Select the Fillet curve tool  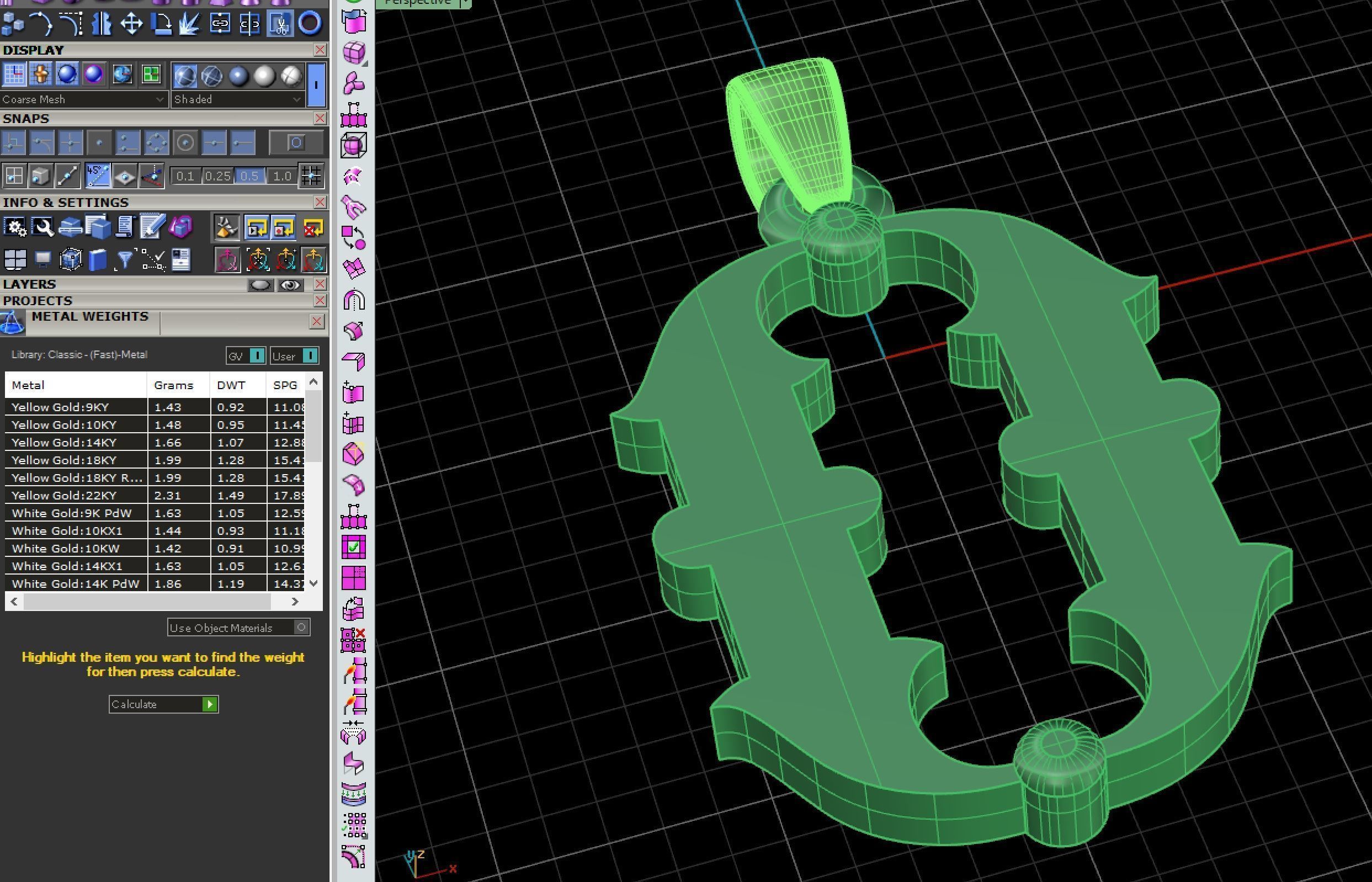click(72, 24)
